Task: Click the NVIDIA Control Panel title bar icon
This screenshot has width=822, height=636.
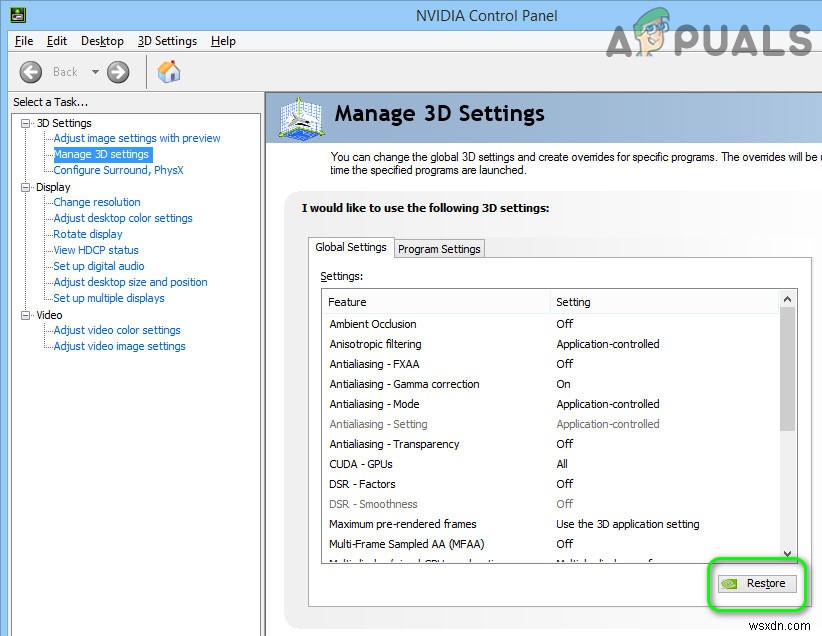Action: pyautogui.click(x=18, y=15)
